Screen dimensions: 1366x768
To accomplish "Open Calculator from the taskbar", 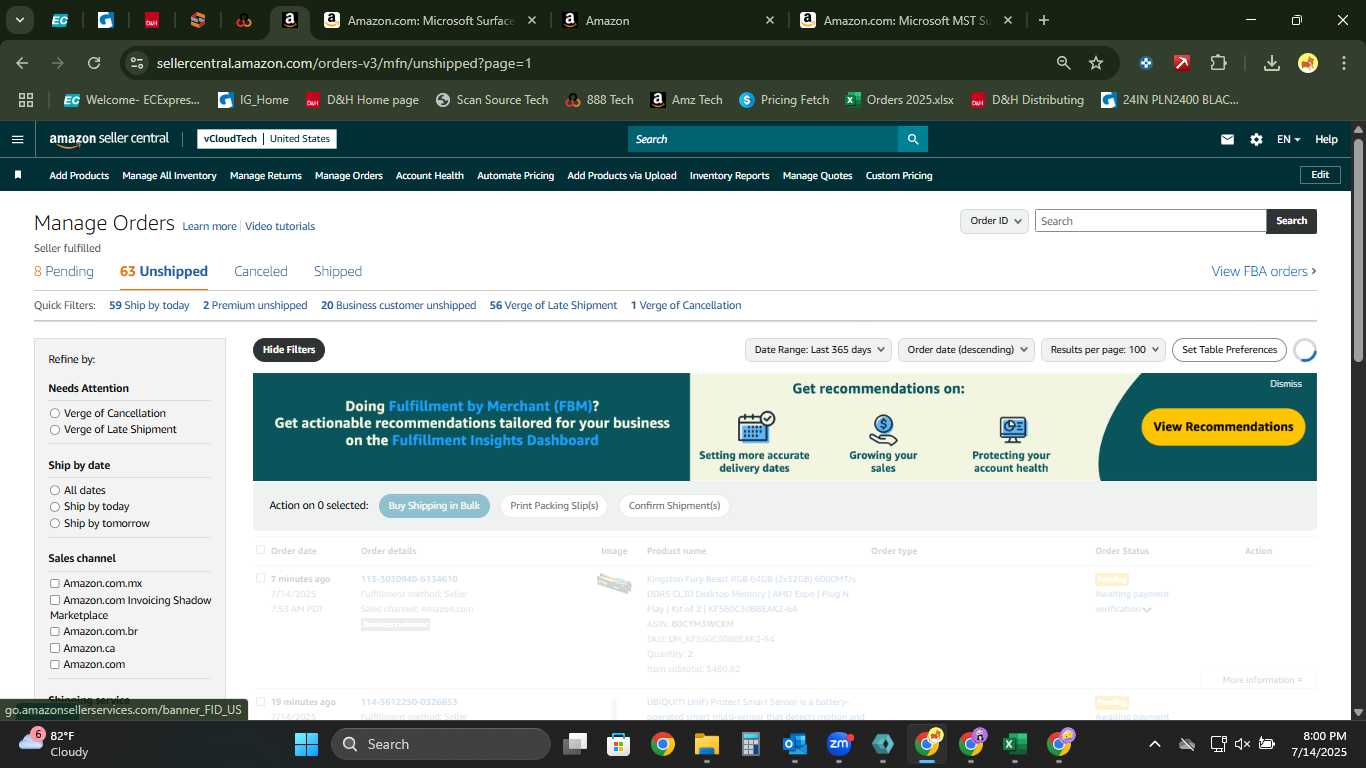I will (x=751, y=744).
